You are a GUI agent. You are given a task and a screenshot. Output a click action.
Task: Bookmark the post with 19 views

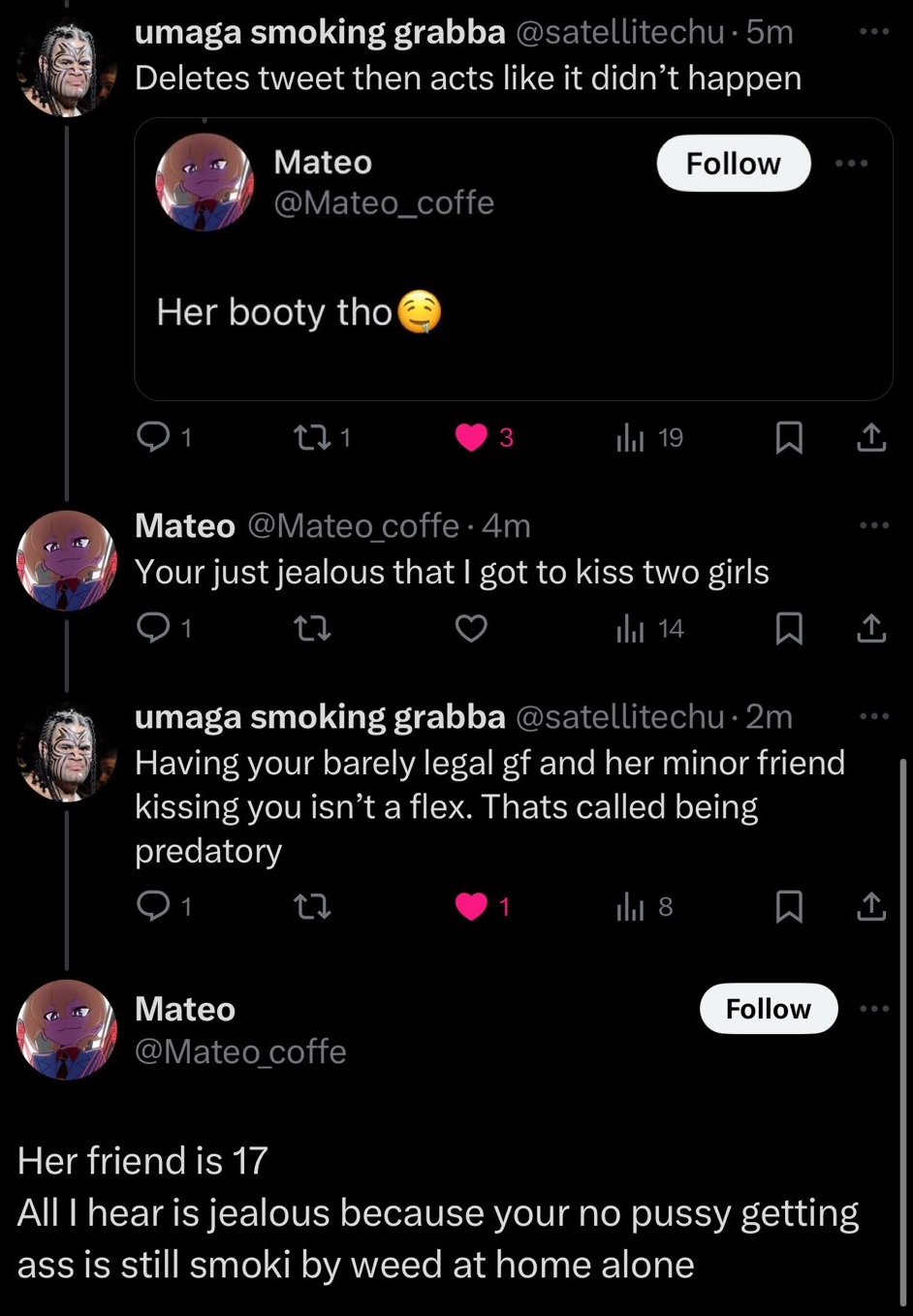tap(789, 438)
